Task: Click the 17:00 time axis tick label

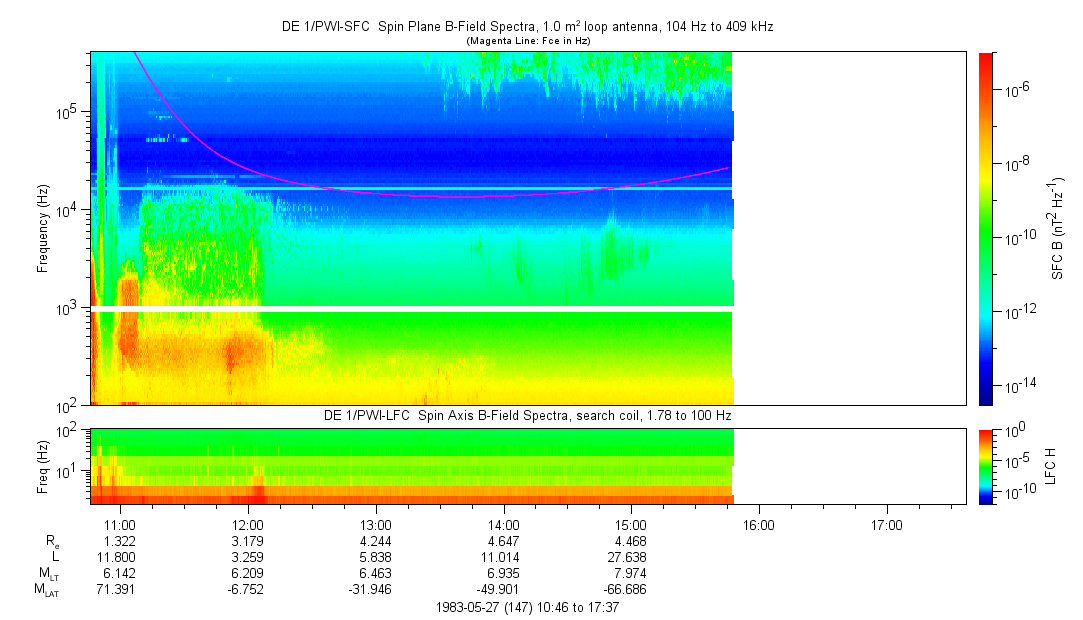Action: click(x=887, y=525)
